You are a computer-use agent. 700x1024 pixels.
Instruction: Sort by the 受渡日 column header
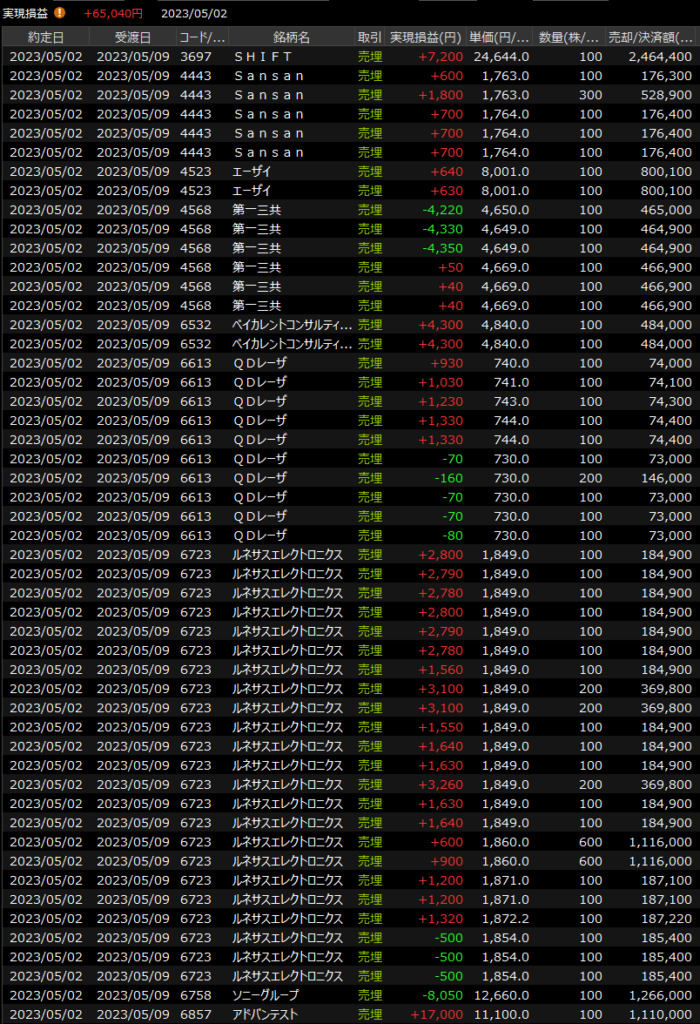click(x=131, y=37)
